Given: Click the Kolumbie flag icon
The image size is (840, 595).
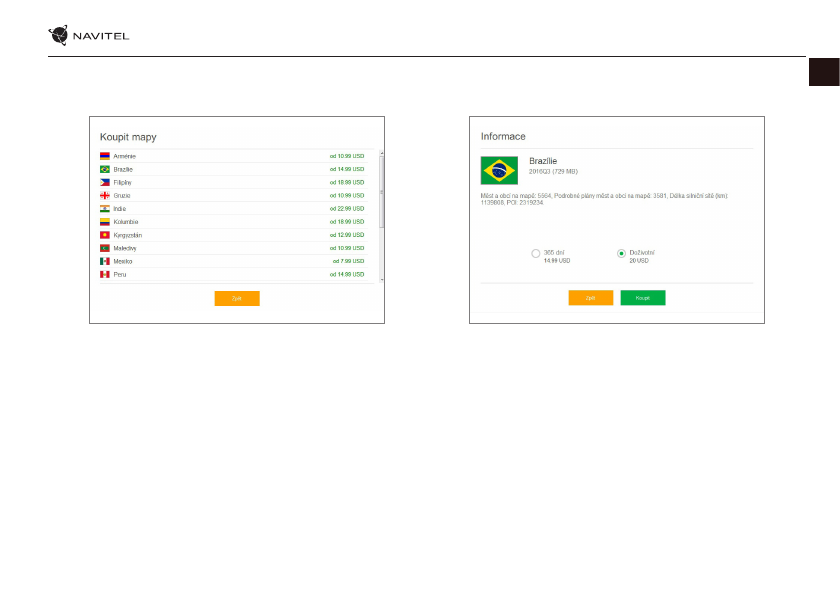Looking at the screenshot, I should (104, 221).
